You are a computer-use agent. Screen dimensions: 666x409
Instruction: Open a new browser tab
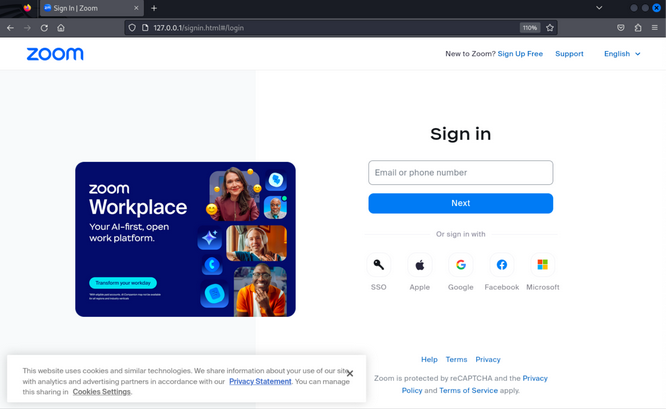pos(154,8)
